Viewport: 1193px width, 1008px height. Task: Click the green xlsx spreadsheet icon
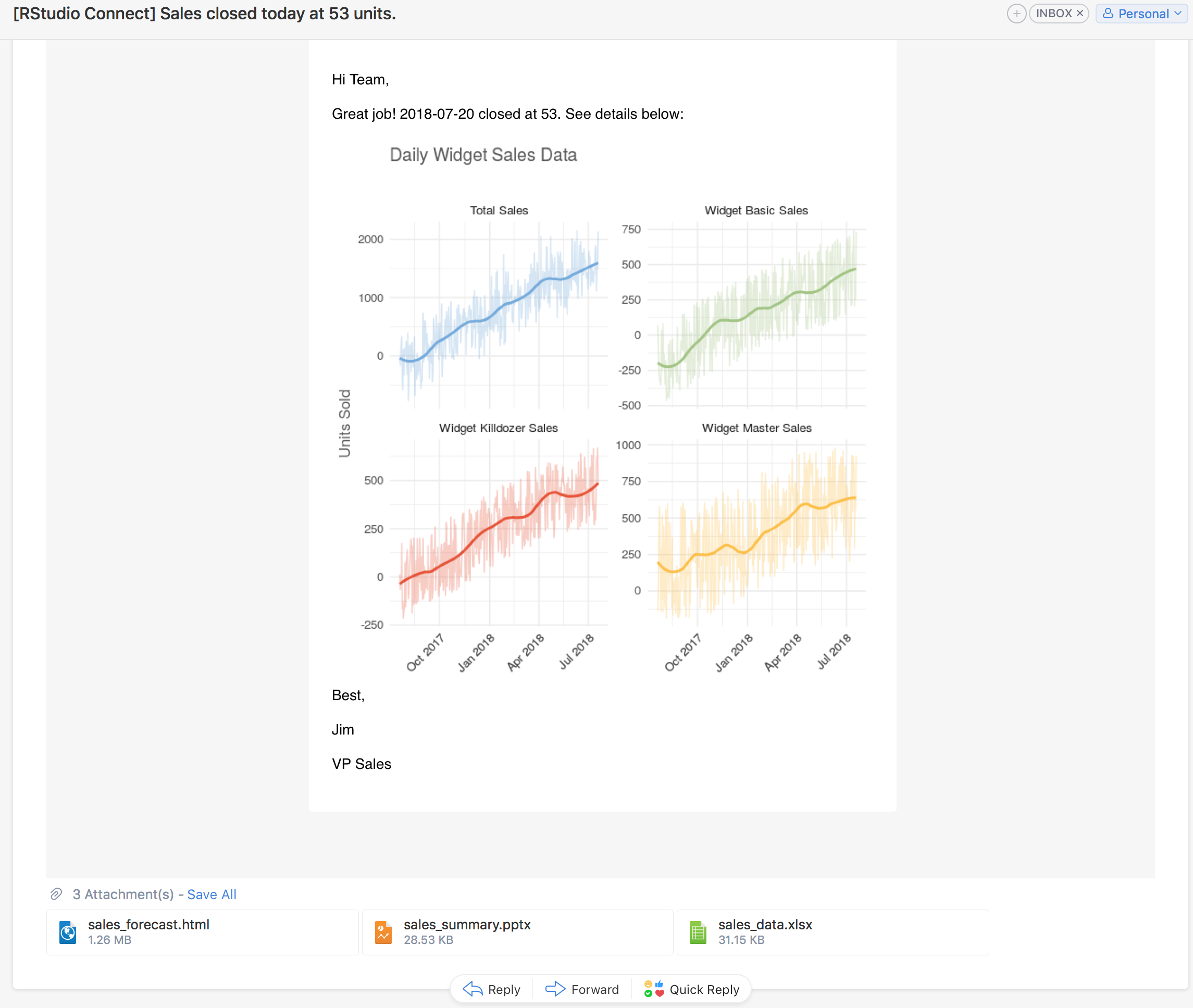click(x=698, y=932)
